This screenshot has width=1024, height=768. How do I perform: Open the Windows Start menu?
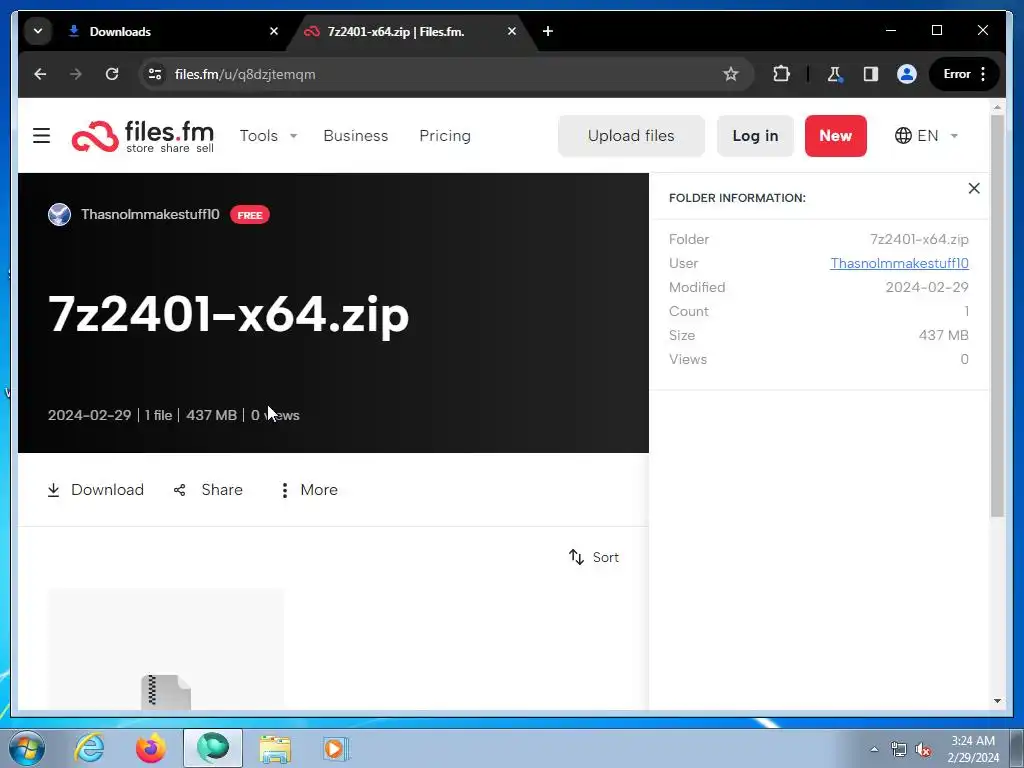pos(27,748)
